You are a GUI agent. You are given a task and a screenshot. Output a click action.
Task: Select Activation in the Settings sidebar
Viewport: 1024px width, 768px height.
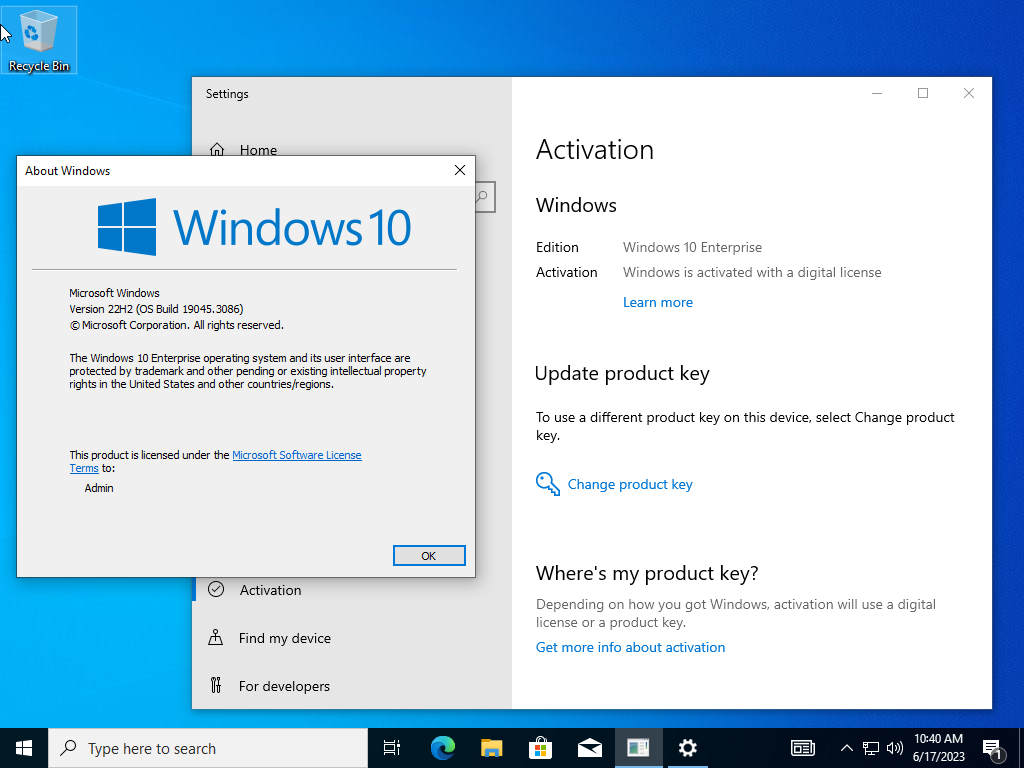click(x=270, y=590)
